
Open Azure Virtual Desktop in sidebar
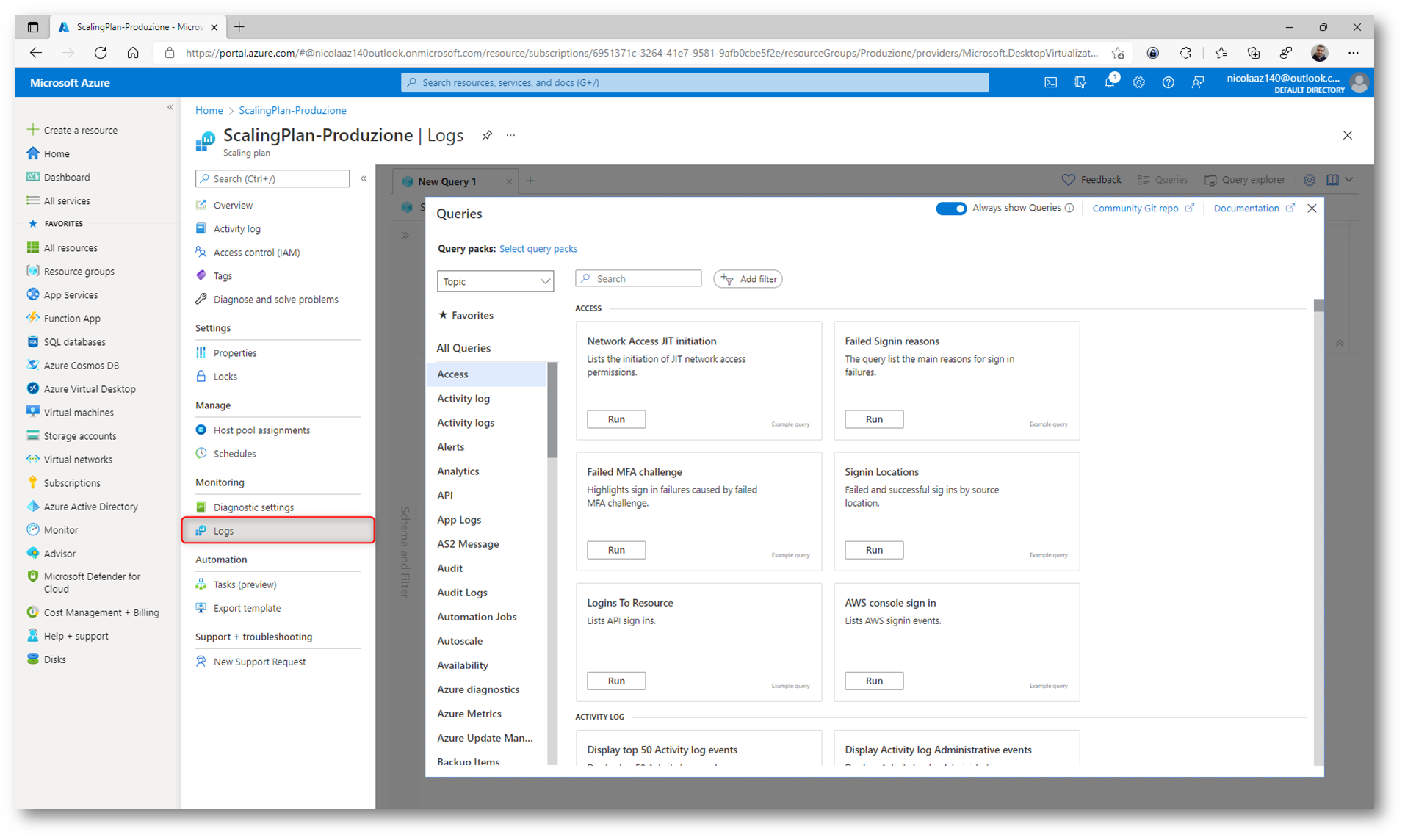coord(90,389)
